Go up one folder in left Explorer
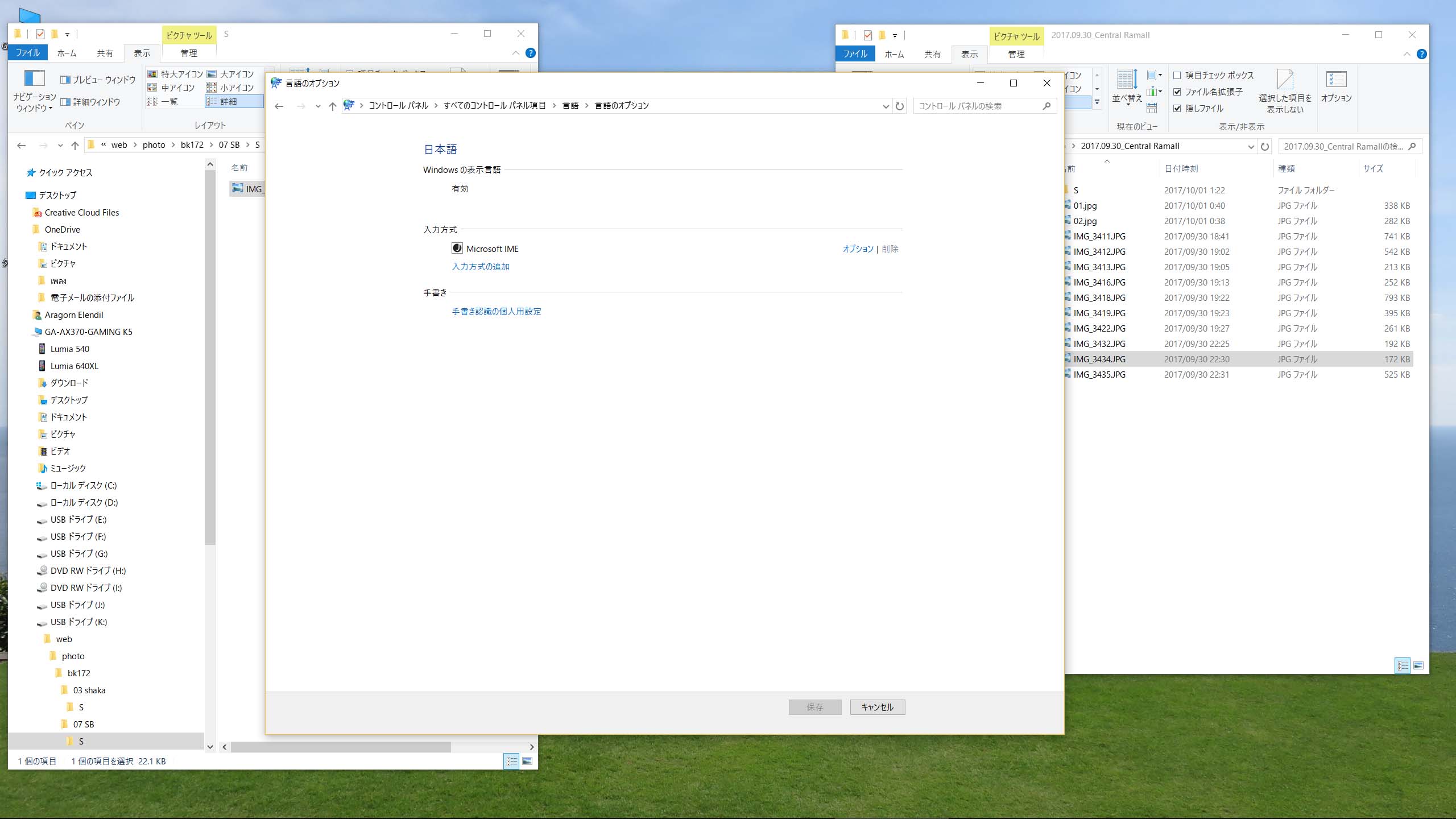 (x=75, y=146)
